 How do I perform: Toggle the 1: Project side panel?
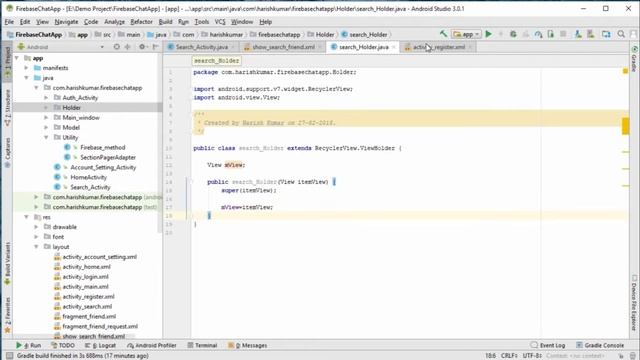(x=7, y=63)
